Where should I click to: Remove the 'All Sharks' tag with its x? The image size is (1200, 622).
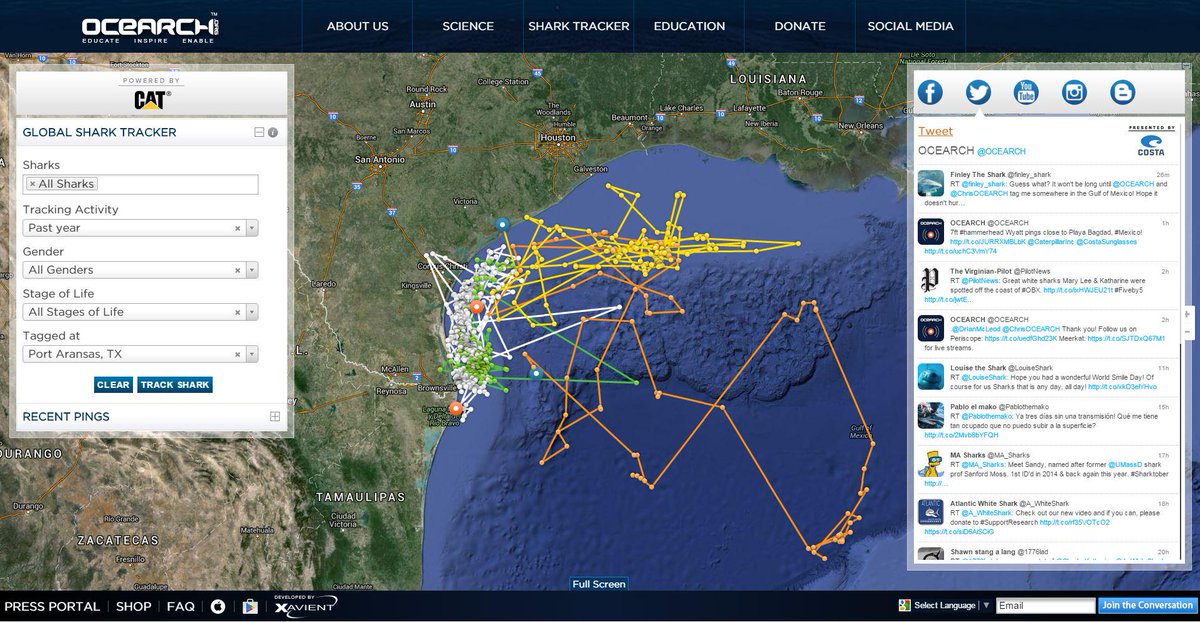[32, 184]
